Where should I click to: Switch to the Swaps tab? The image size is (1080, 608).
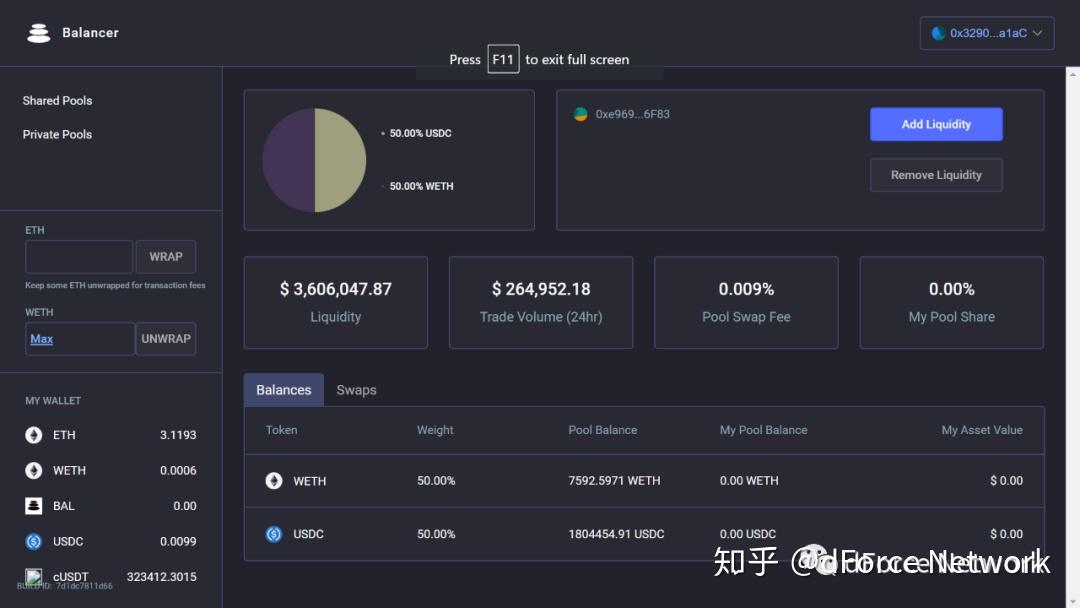[356, 390]
